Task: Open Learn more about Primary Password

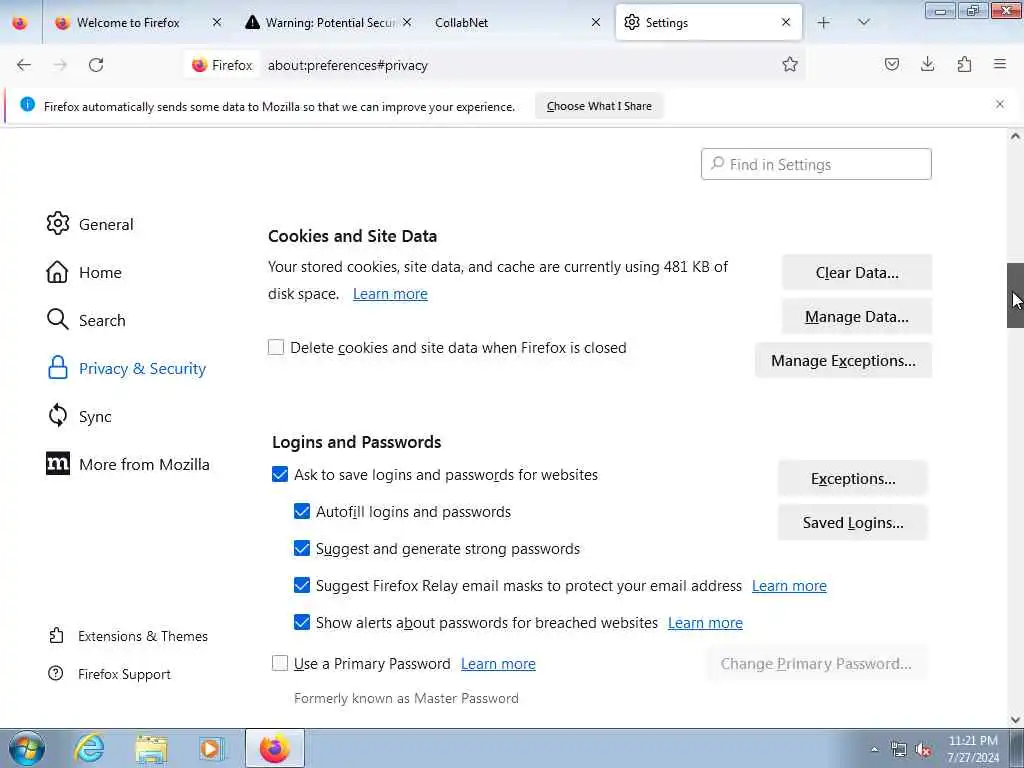Action: tap(498, 664)
